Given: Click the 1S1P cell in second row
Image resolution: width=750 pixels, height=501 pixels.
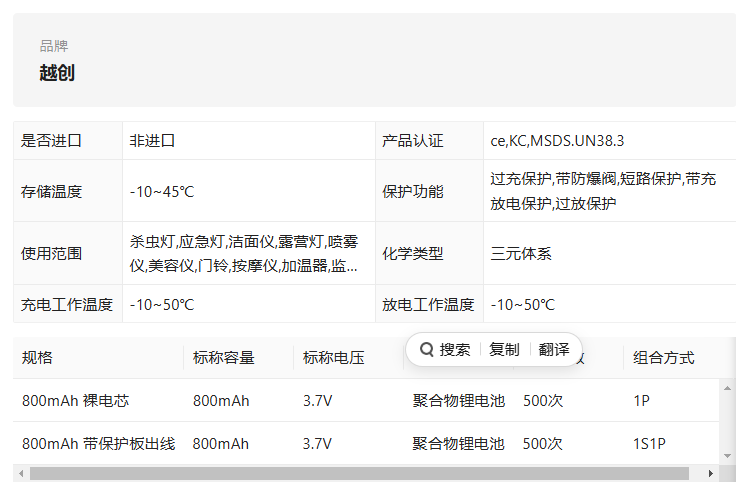Looking at the screenshot, I should click(649, 444).
